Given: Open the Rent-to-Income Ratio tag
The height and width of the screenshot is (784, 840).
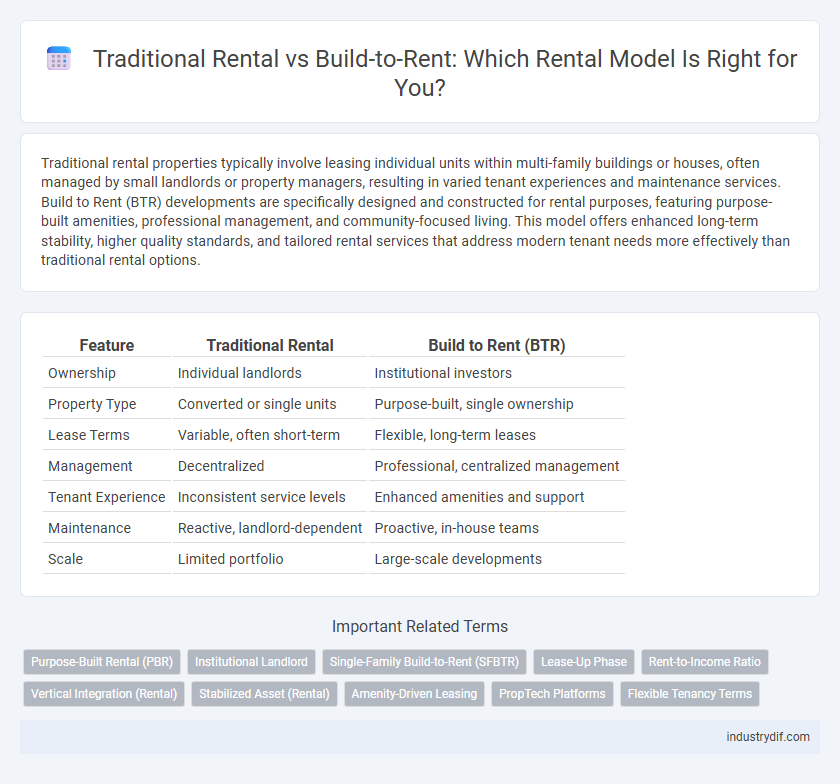Looking at the screenshot, I should click(704, 662).
